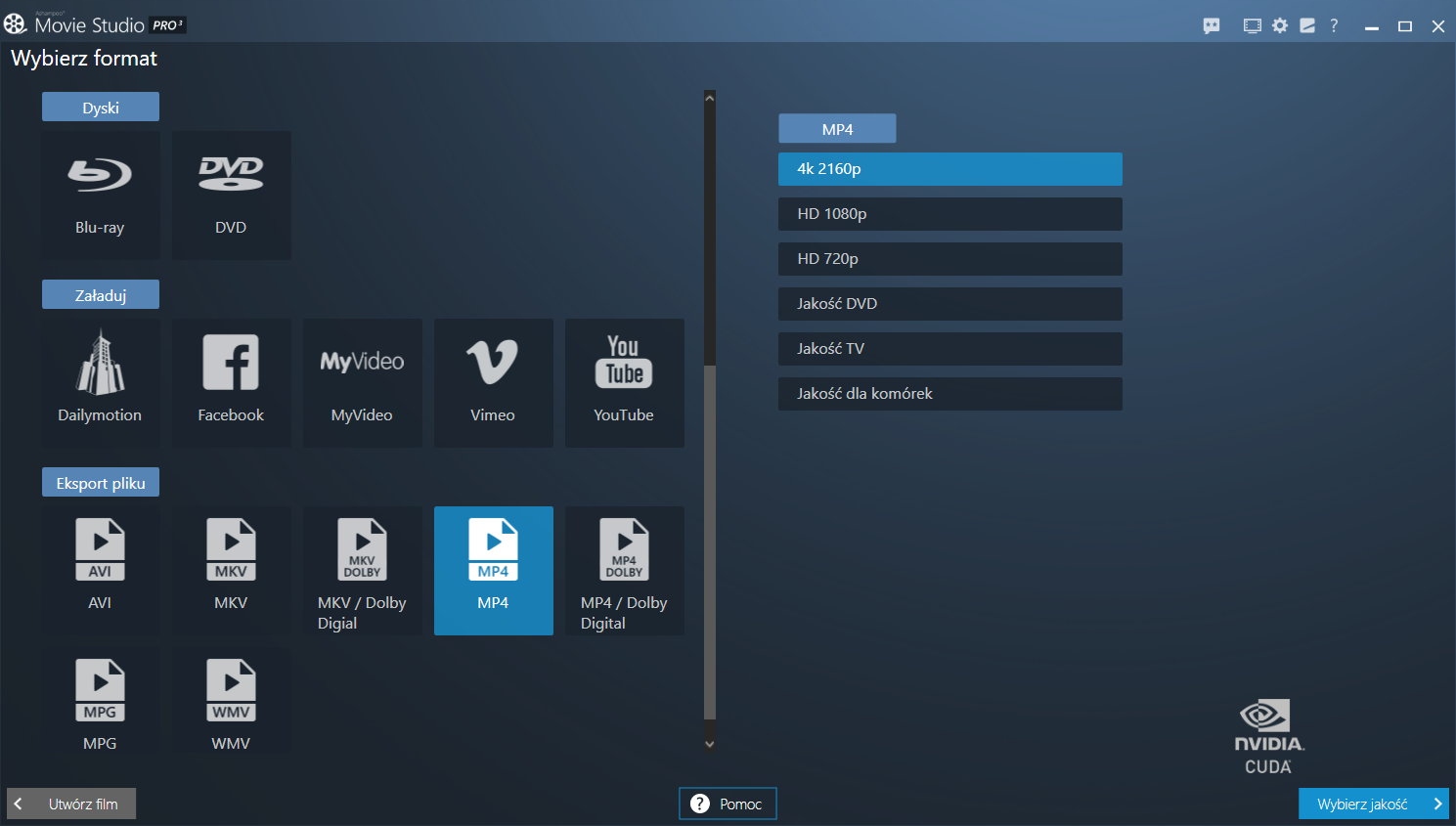Click the format list scroll down arrow
The height and width of the screenshot is (826, 1456).
[710, 744]
